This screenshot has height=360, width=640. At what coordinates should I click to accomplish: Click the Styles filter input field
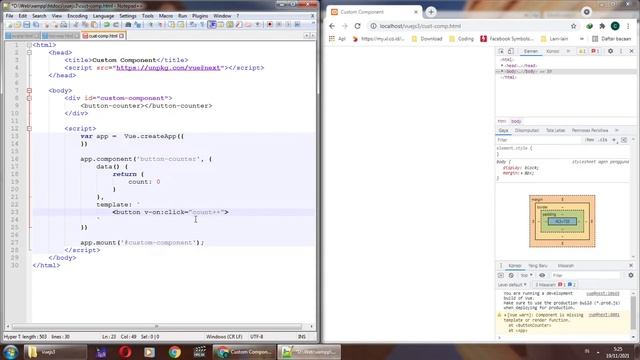pos(539,140)
